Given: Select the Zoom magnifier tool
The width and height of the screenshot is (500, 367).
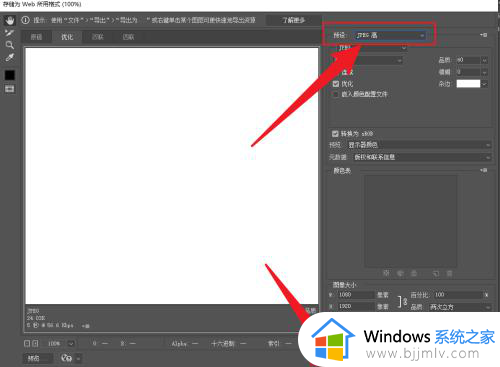Looking at the screenshot, I should tap(10, 45).
